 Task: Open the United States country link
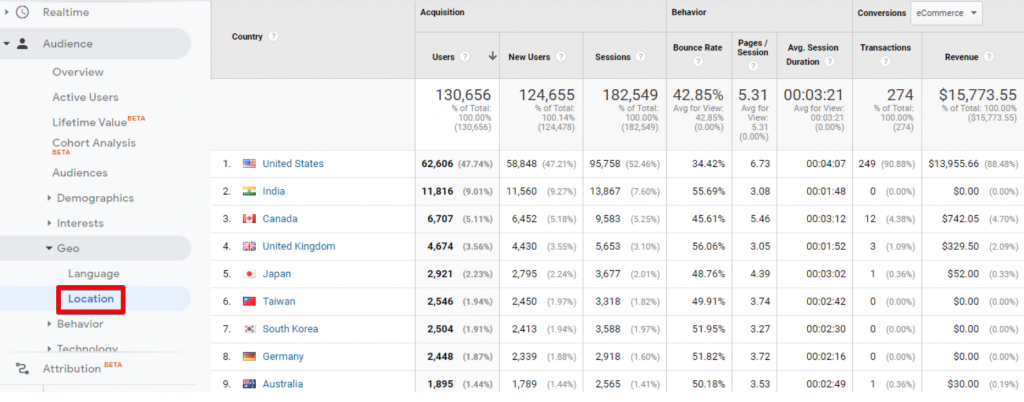tap(293, 164)
